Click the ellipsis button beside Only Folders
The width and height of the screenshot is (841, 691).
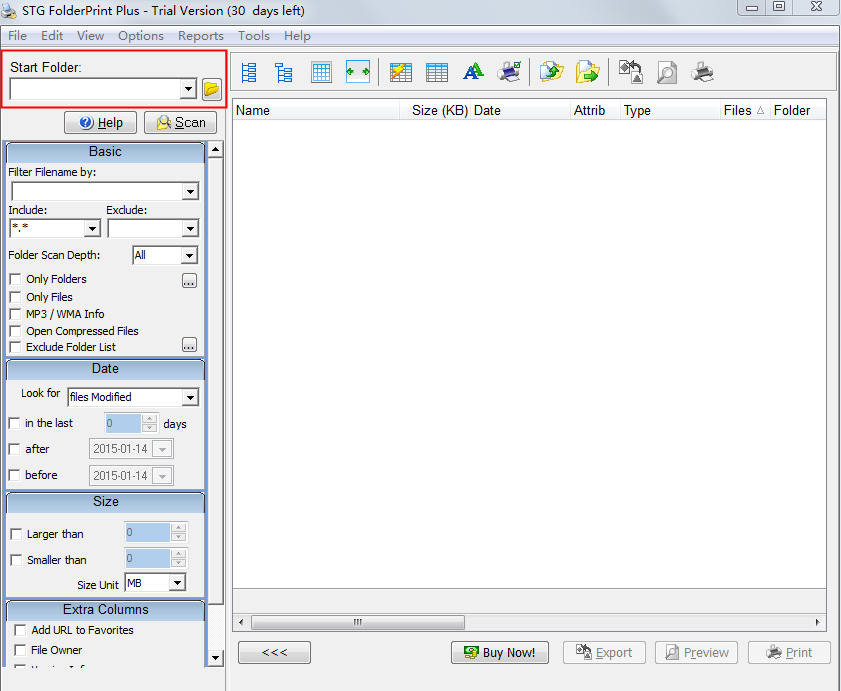(x=189, y=281)
